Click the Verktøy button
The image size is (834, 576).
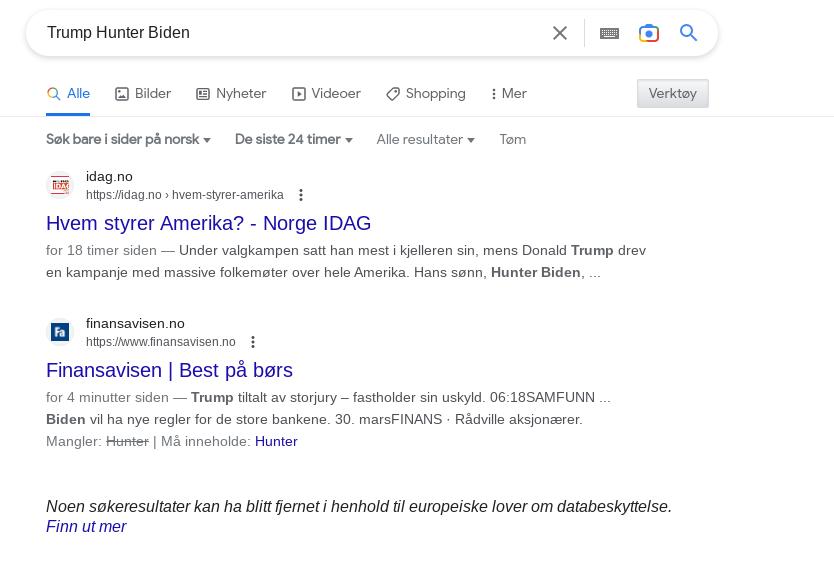[672, 93]
